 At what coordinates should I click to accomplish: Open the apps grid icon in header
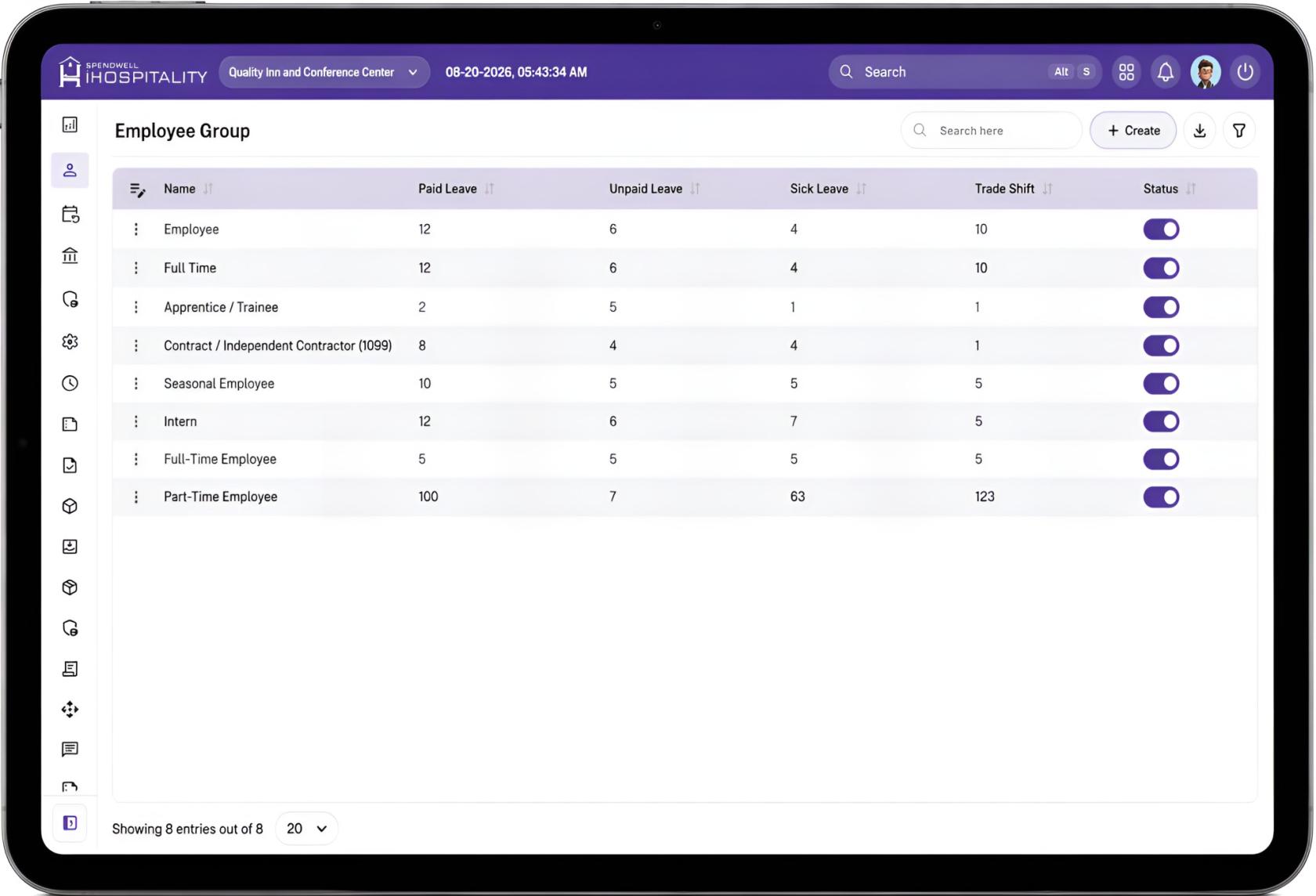pos(1126,72)
